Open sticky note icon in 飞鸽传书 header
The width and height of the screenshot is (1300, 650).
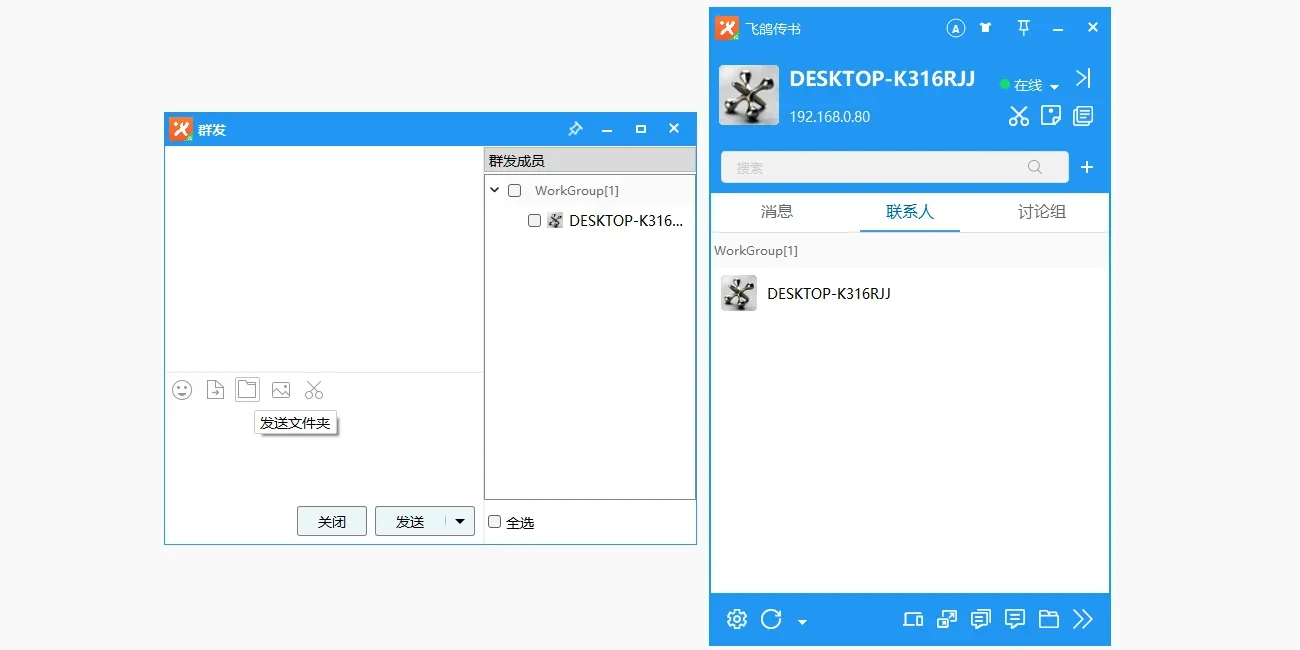point(1050,116)
